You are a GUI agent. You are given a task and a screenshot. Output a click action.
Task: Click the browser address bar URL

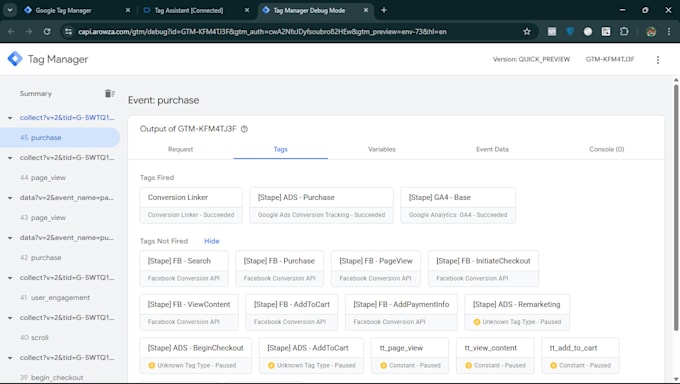point(262,32)
